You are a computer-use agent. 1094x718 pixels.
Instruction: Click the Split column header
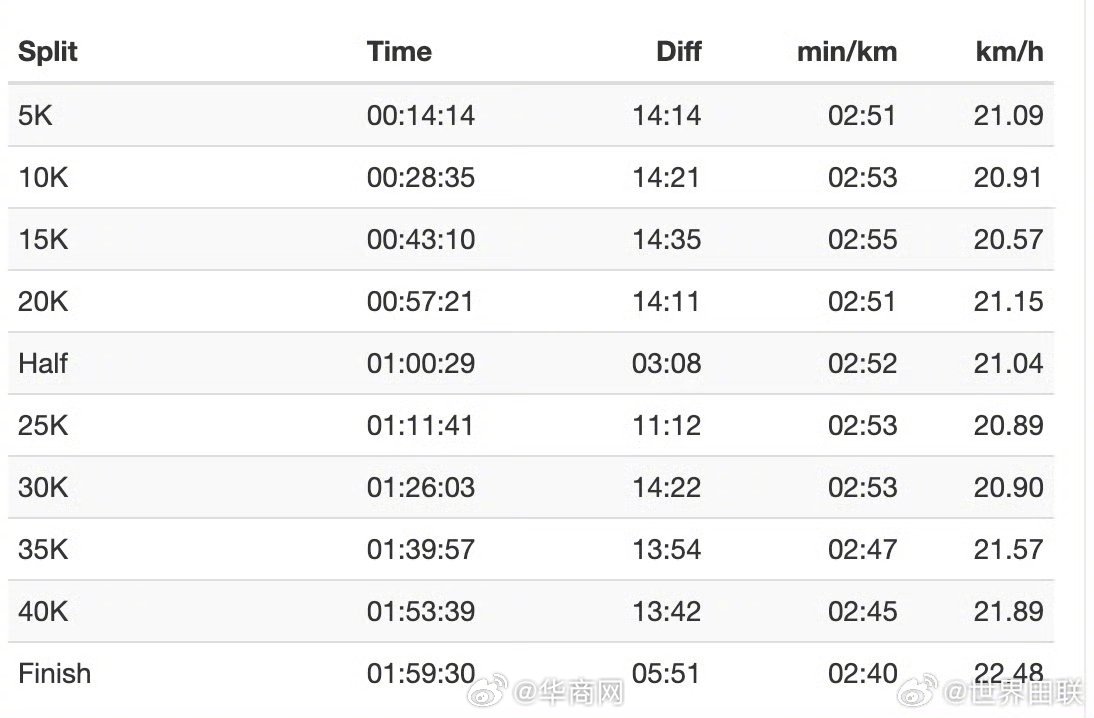[x=48, y=52]
